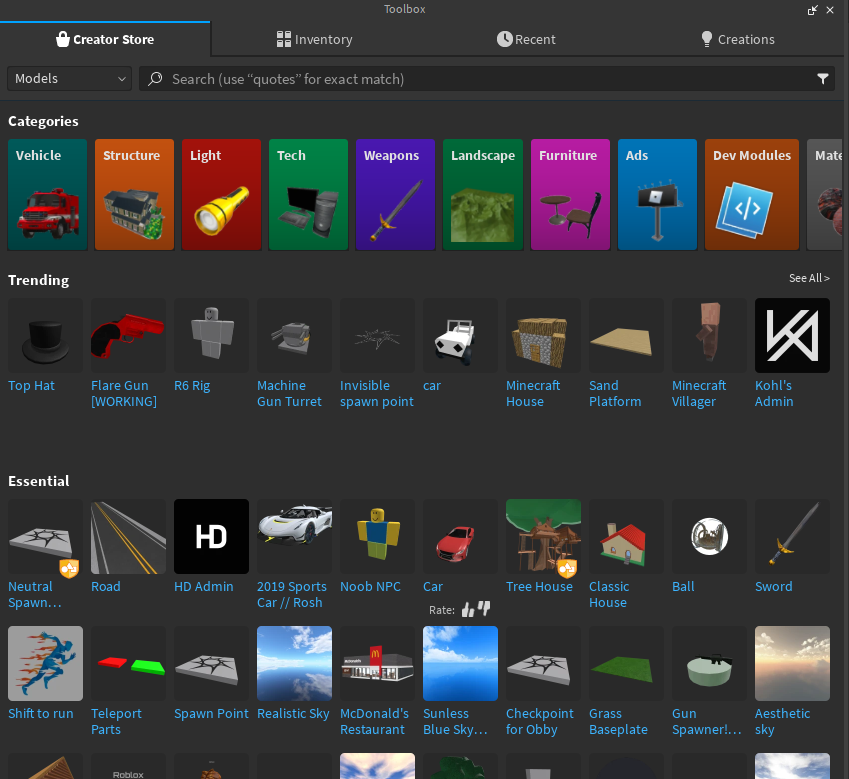The height and width of the screenshot is (779, 849).
Task: Go to the Creations tab
Action: pos(737,40)
